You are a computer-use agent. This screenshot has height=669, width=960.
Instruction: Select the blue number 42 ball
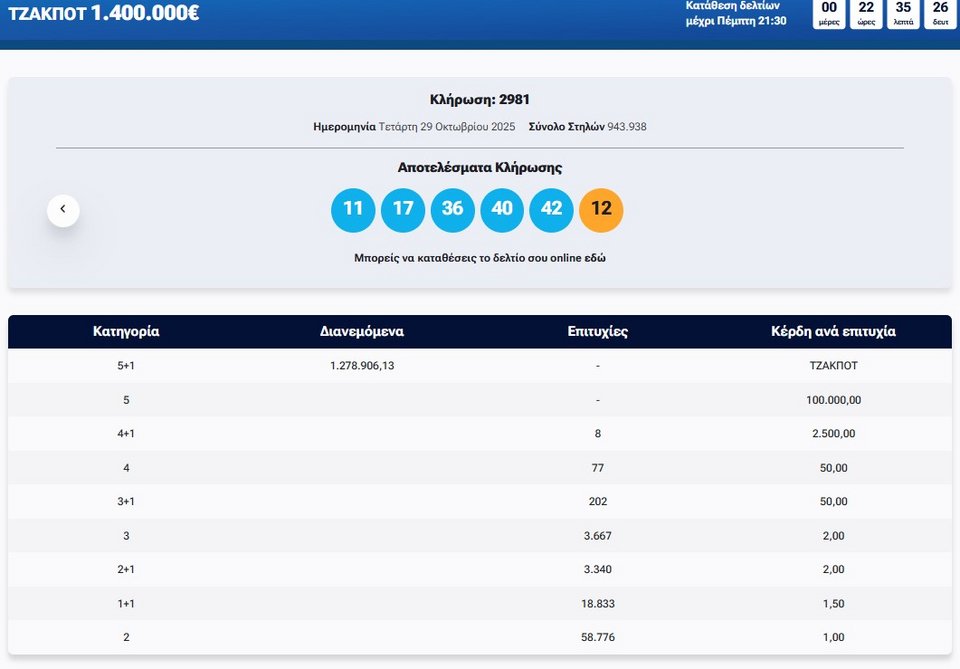pos(552,209)
